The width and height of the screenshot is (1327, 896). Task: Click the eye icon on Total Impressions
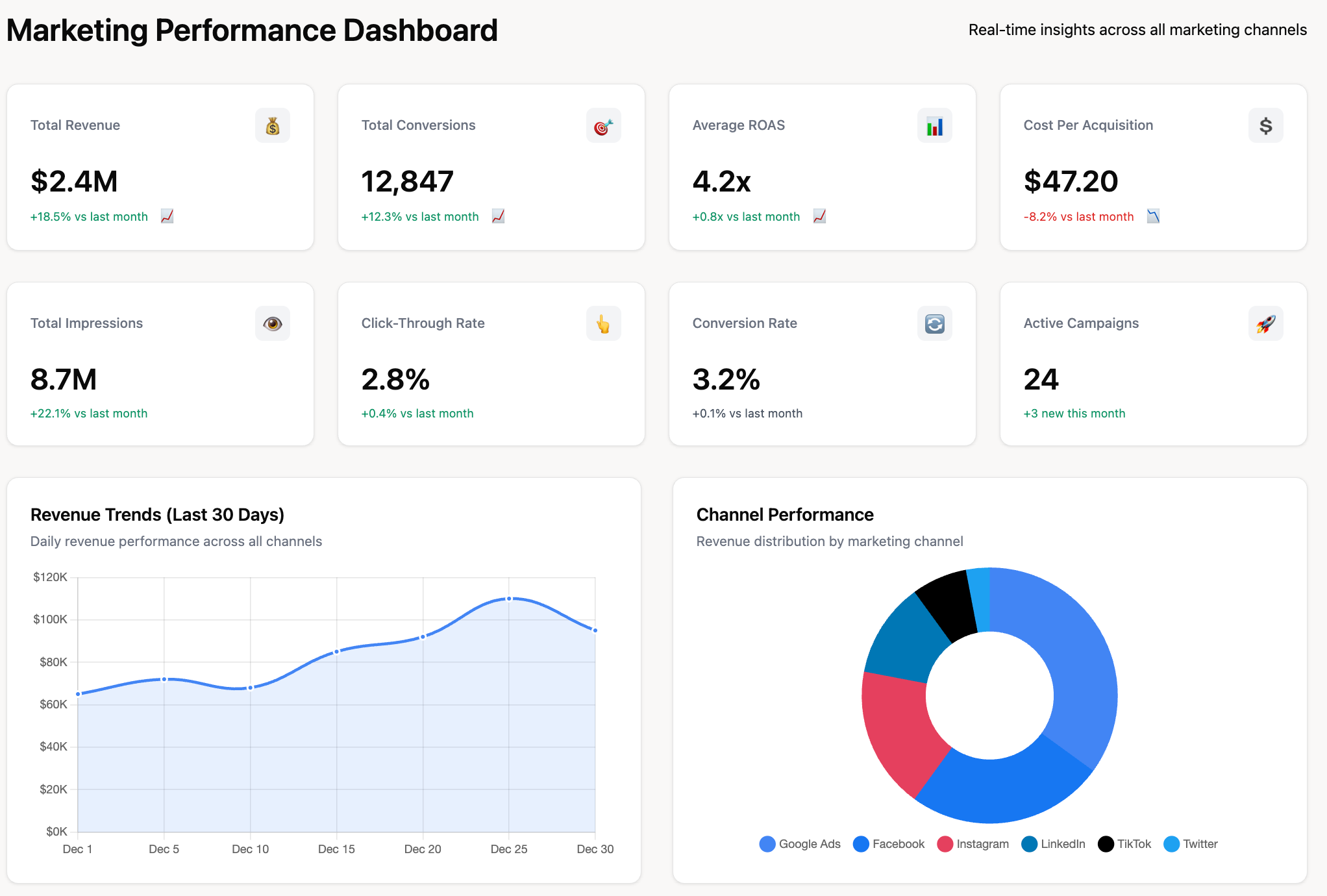(x=272, y=323)
